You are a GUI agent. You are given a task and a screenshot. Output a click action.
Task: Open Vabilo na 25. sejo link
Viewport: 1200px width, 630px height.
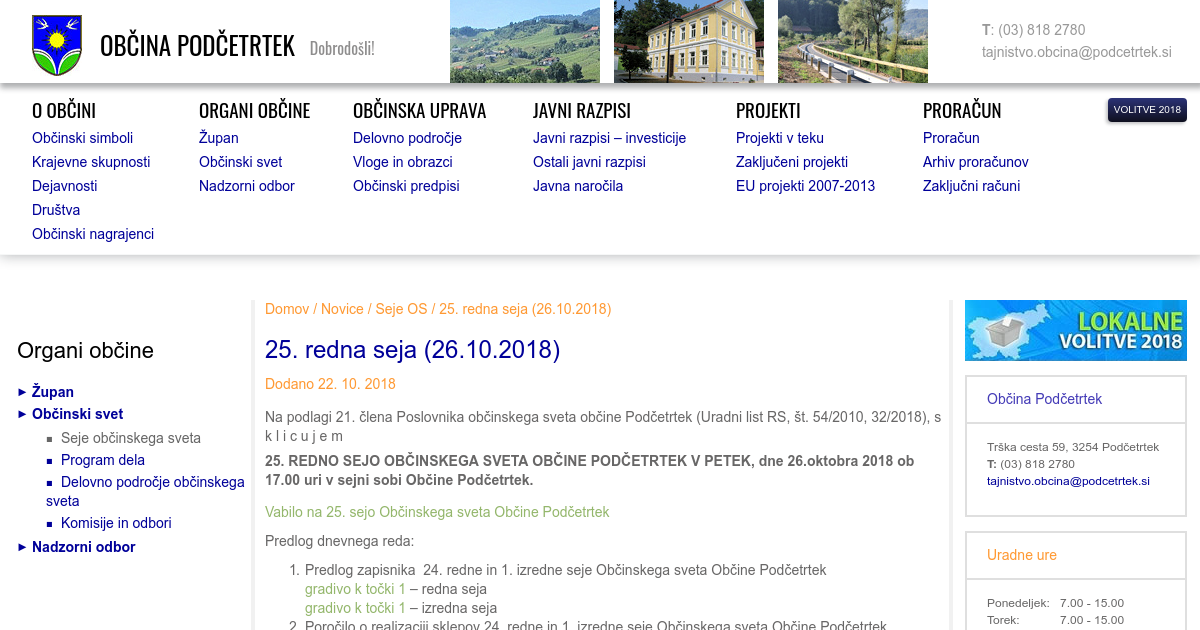pyautogui.click(x=436, y=512)
